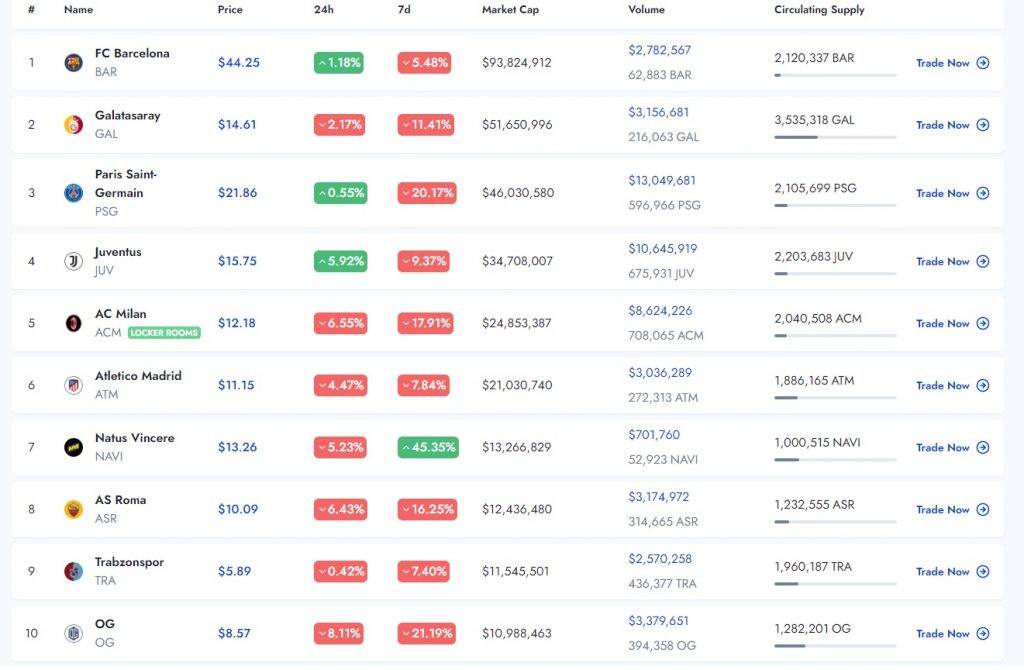
Task: Click the LOCKER ROOMS badge on AC Milan
Action: tap(164, 333)
